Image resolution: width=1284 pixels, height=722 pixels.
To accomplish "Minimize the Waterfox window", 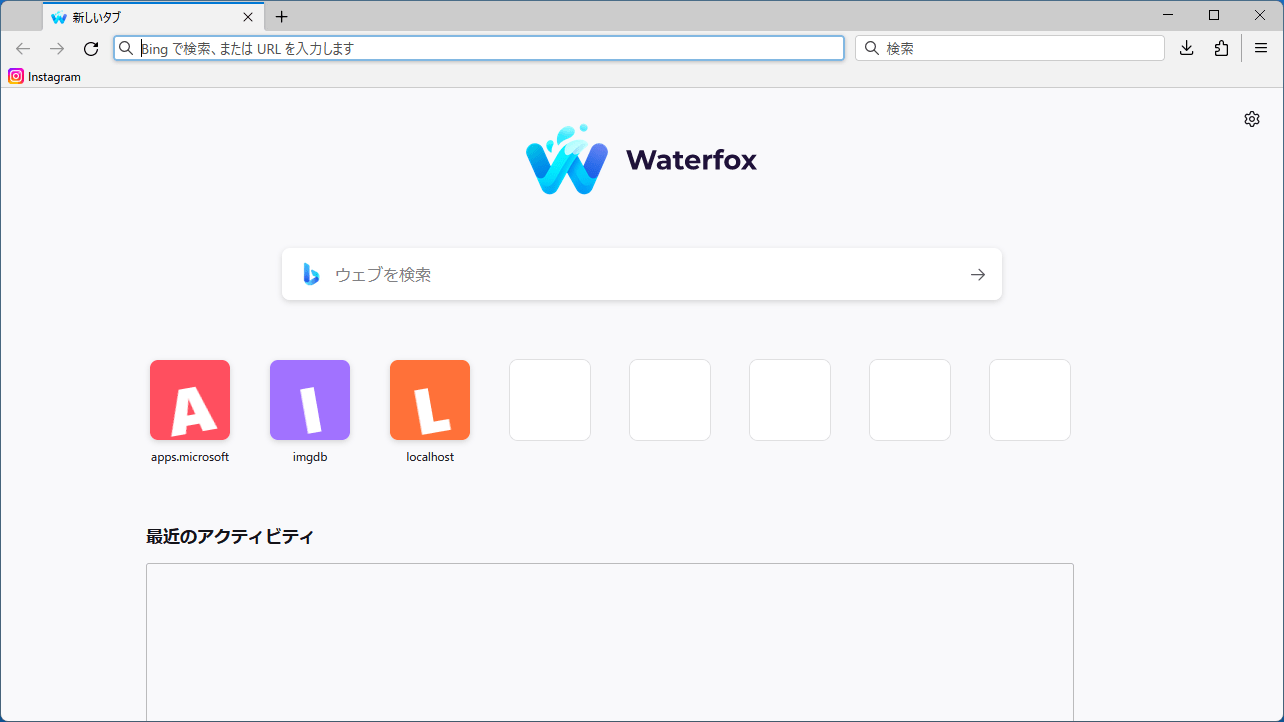I will click(x=1168, y=15).
